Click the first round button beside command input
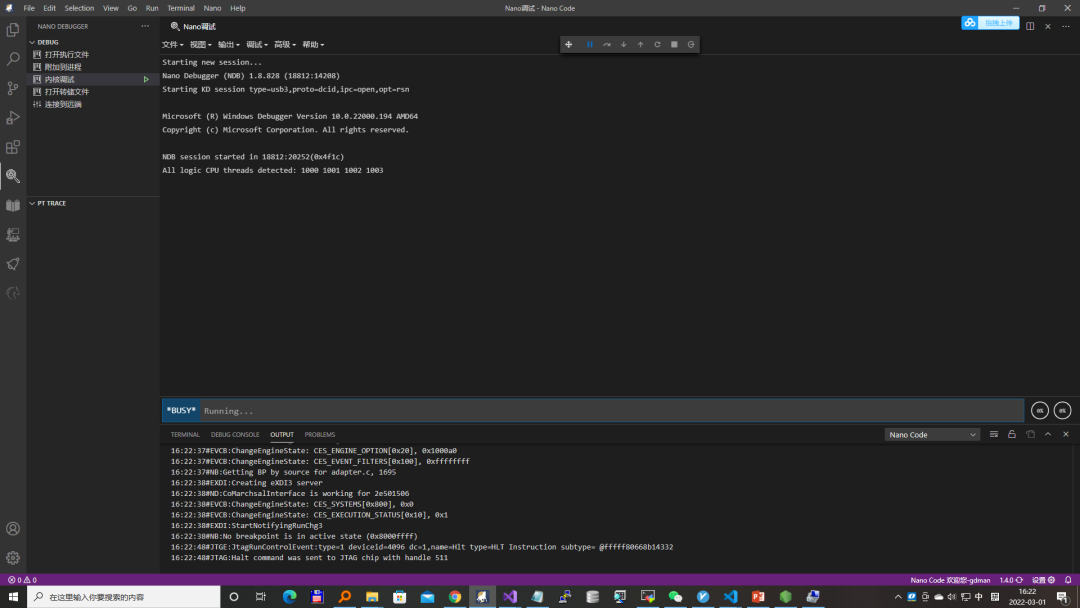 pyautogui.click(x=1039, y=410)
